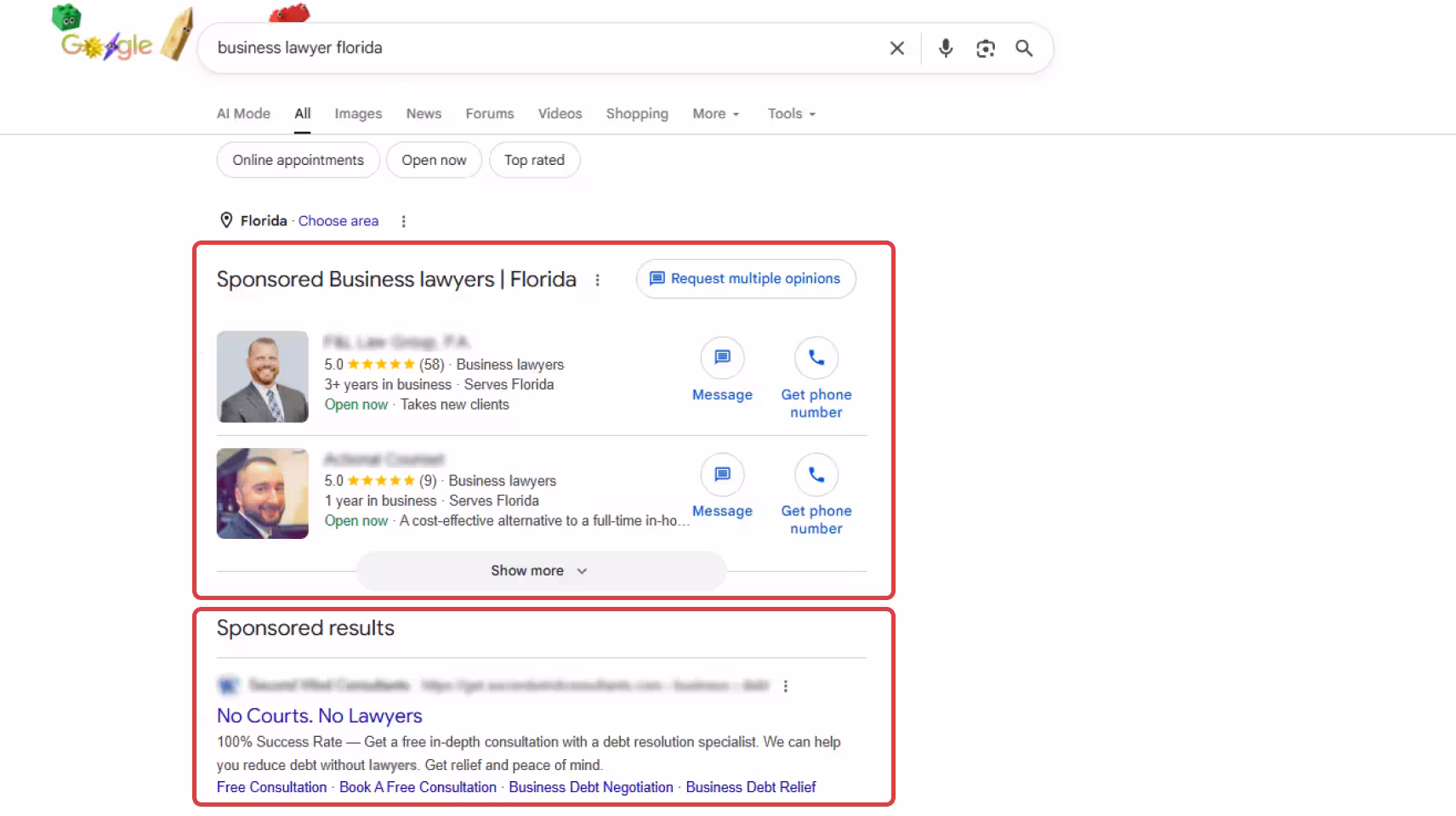Click Message label for 58-review lawyer

coord(722,395)
